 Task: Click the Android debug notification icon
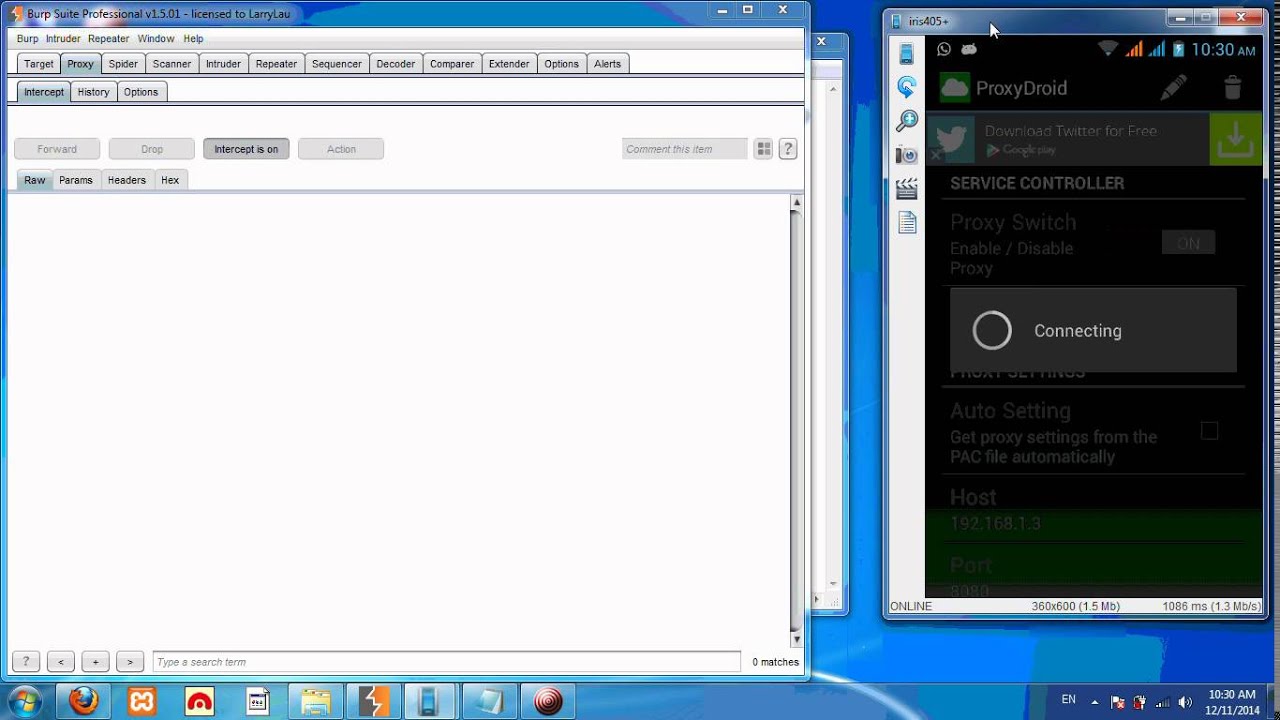point(968,49)
